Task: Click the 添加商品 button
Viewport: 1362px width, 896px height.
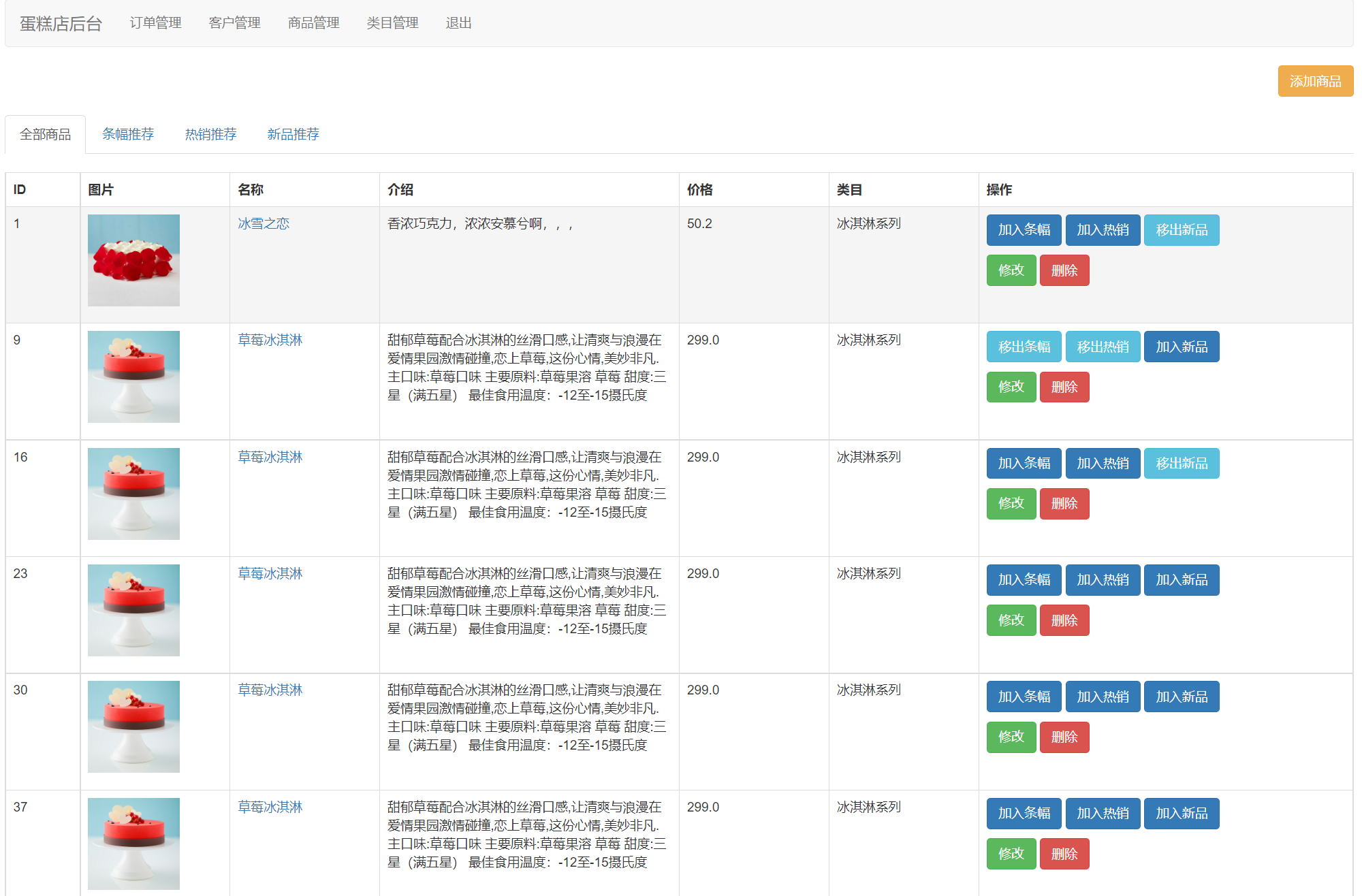Action: (x=1314, y=81)
